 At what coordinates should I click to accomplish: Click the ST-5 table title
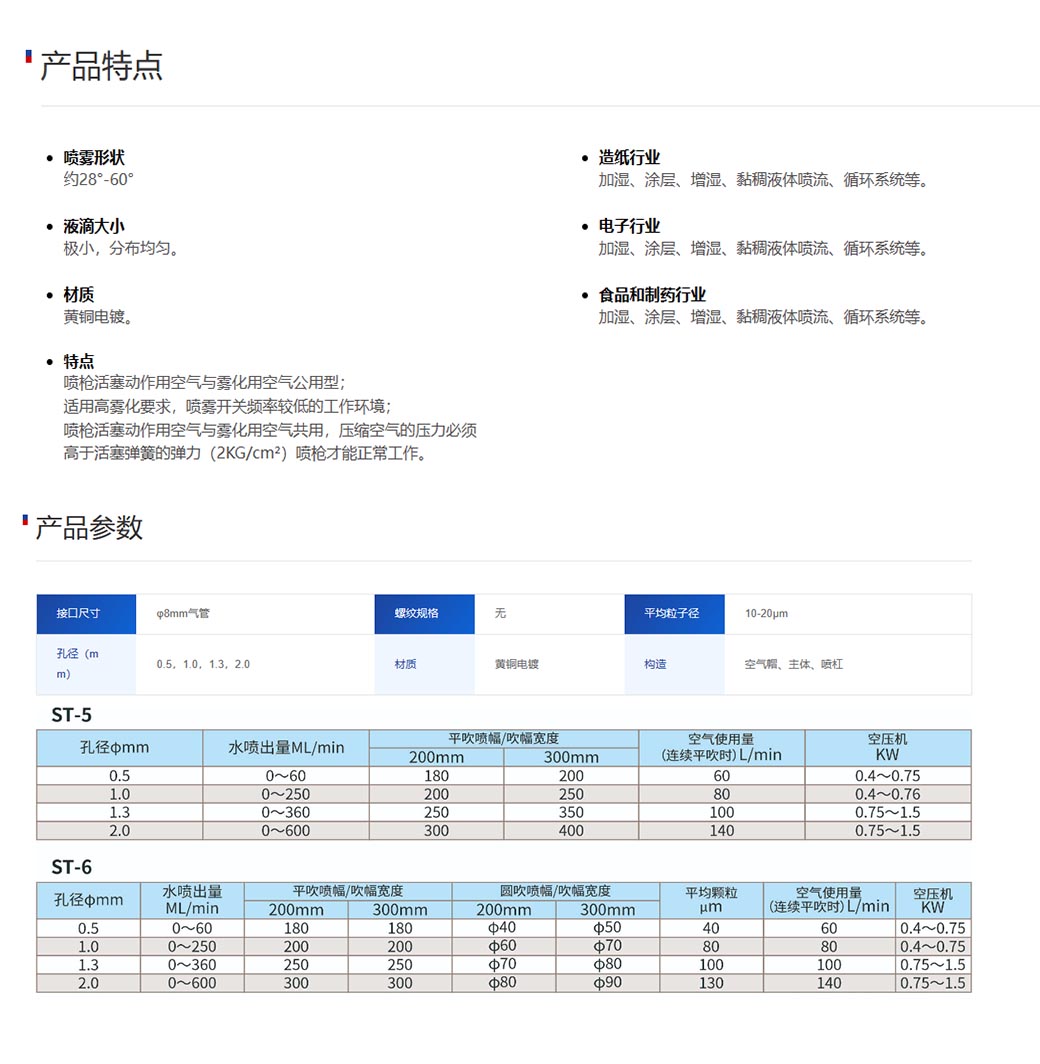[72, 715]
